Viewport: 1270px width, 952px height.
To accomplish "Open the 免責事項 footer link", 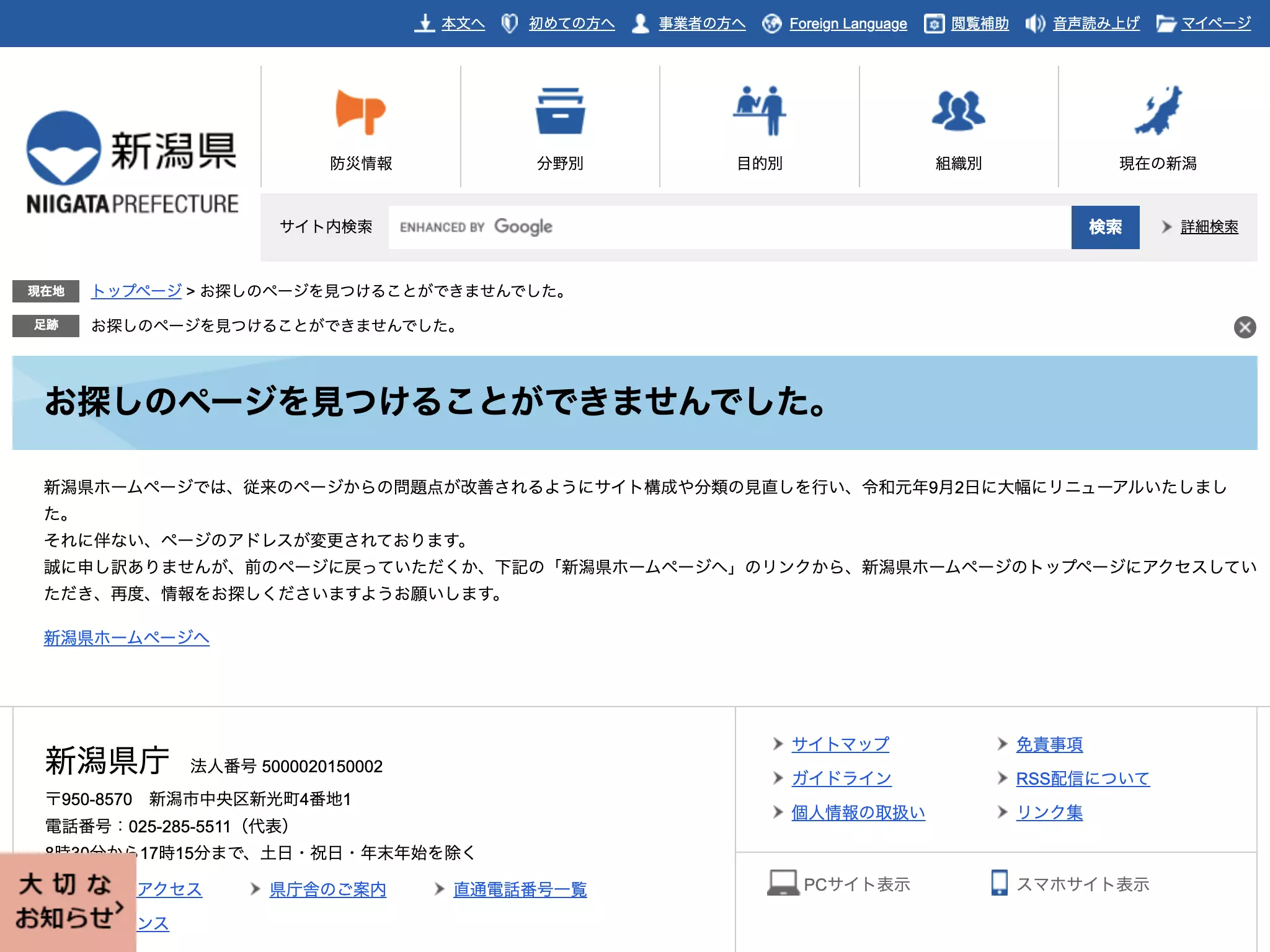I will [x=1049, y=744].
